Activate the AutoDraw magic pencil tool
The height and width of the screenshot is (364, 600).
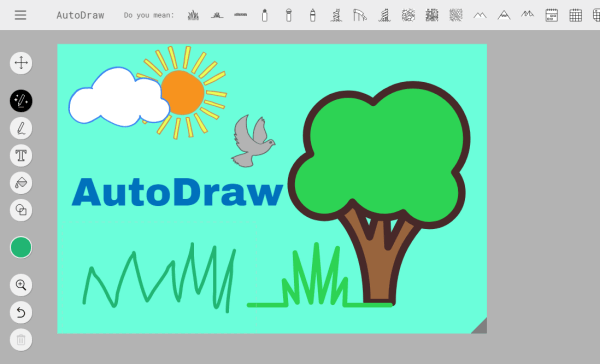(x=21, y=101)
